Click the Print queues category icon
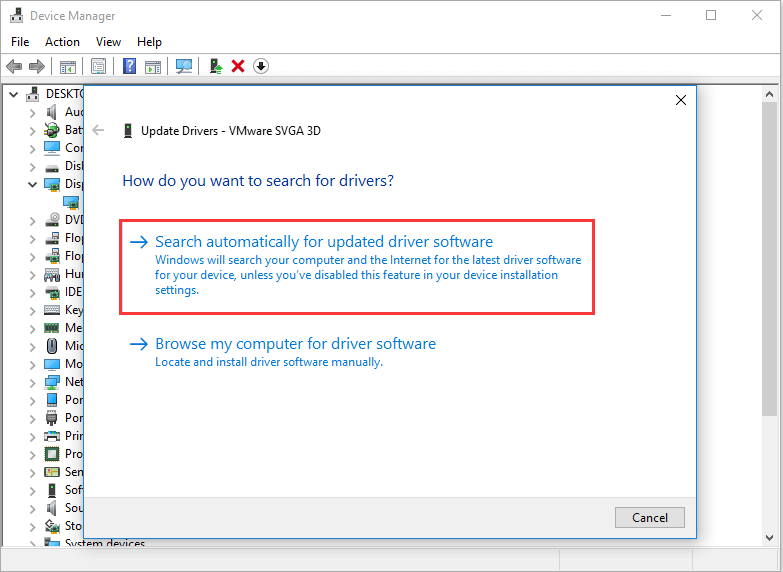 52,436
